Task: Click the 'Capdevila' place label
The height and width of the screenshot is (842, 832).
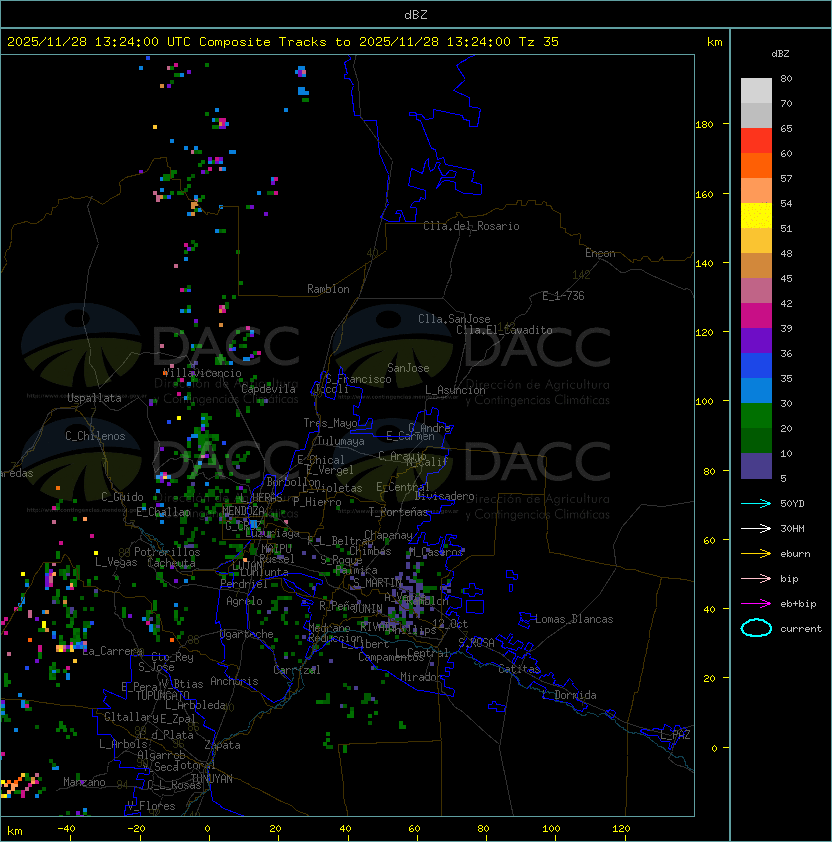Action: tap(268, 389)
